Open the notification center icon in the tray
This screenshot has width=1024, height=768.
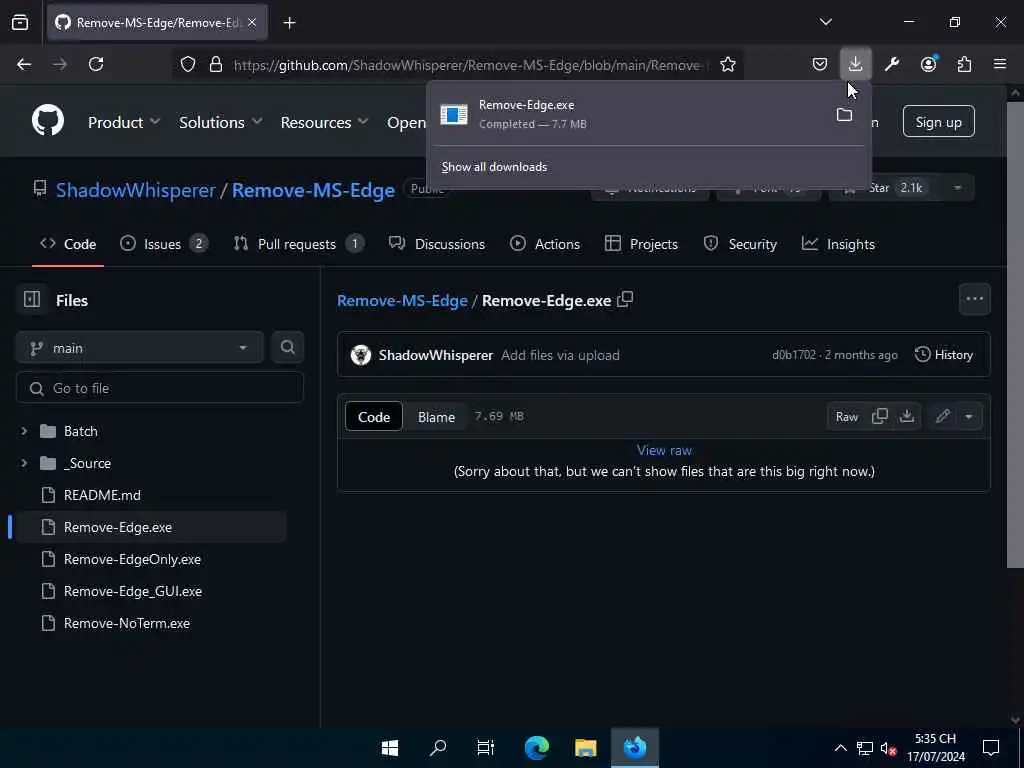coord(991,747)
